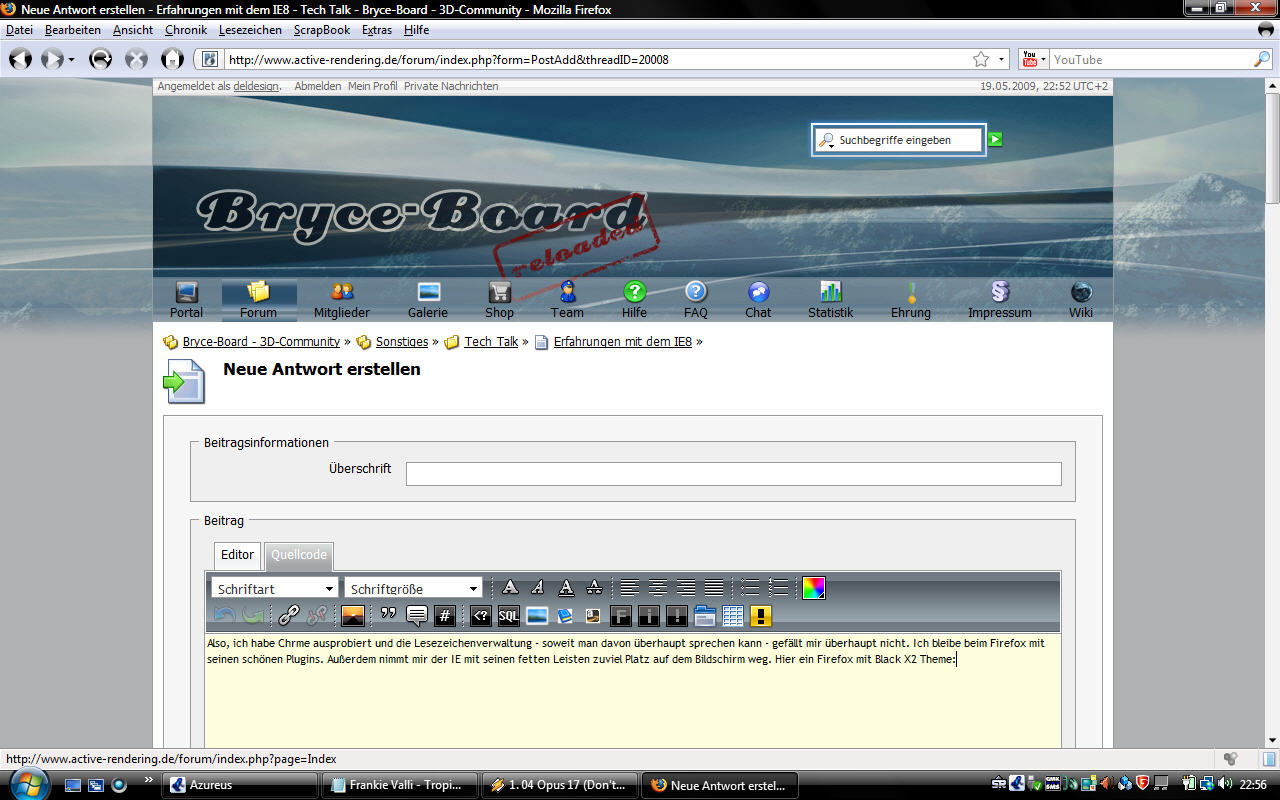Open Frankie Valli taskbar window
Screen dimensions: 1280x800
coord(401,785)
